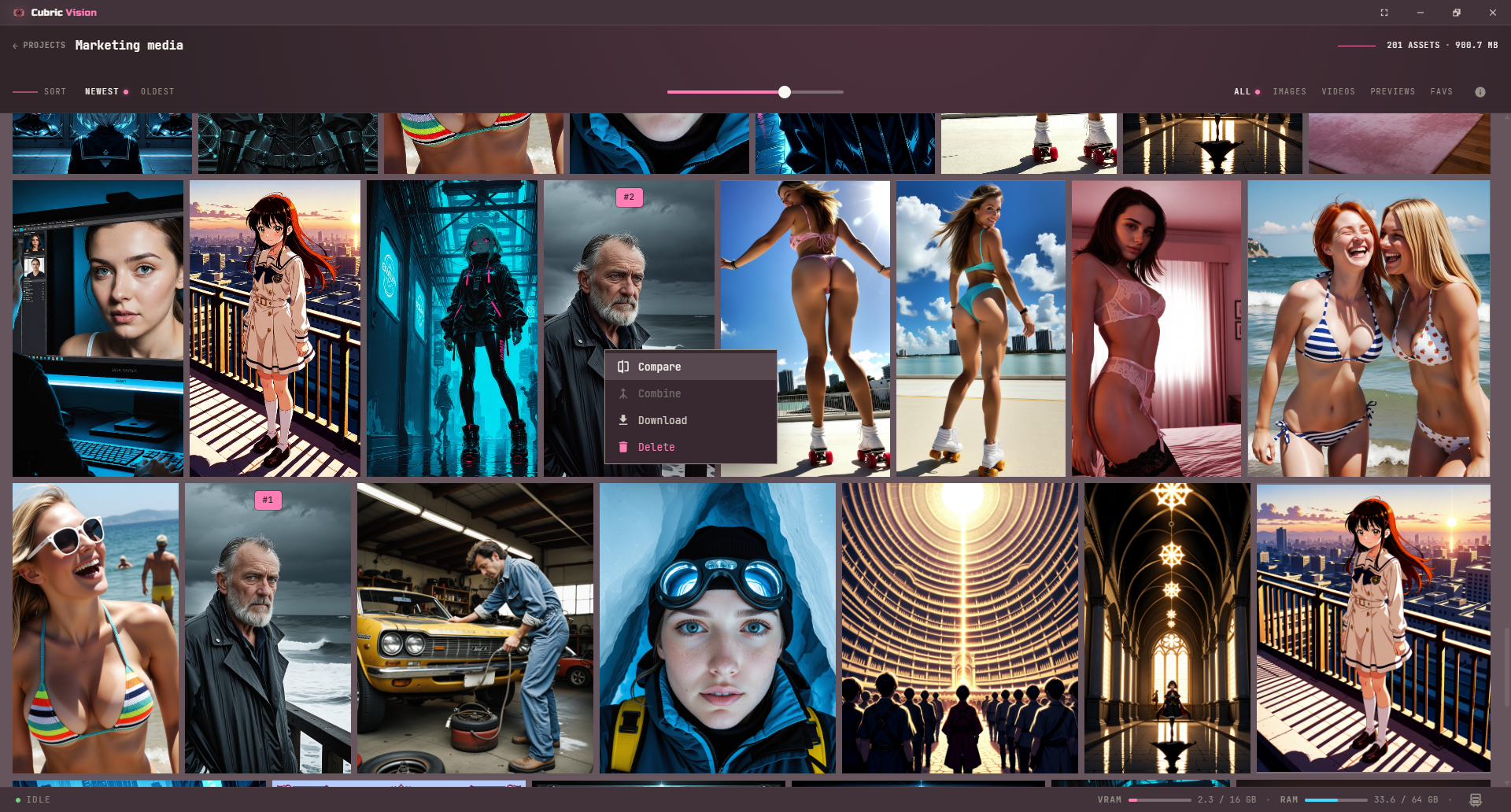Click the fullscreen icon in title bar
This screenshot has height=812, width=1511.
click(x=1384, y=13)
